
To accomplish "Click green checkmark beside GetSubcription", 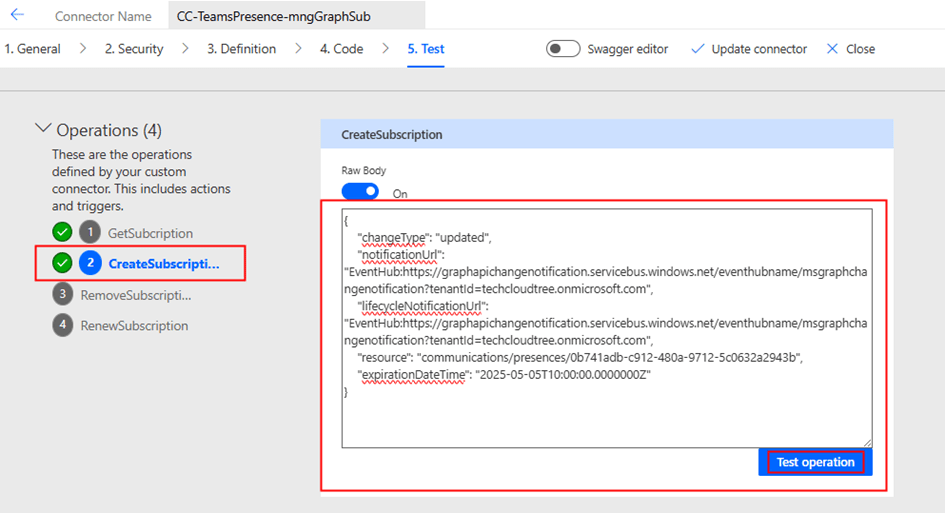I will coord(62,233).
